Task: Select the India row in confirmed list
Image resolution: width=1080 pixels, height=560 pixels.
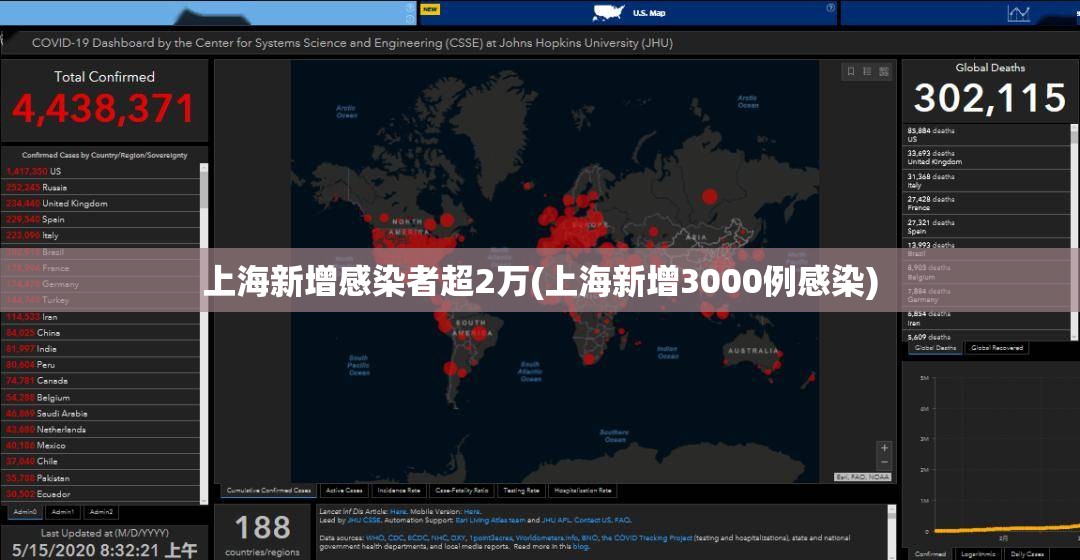Action: [x=102, y=349]
